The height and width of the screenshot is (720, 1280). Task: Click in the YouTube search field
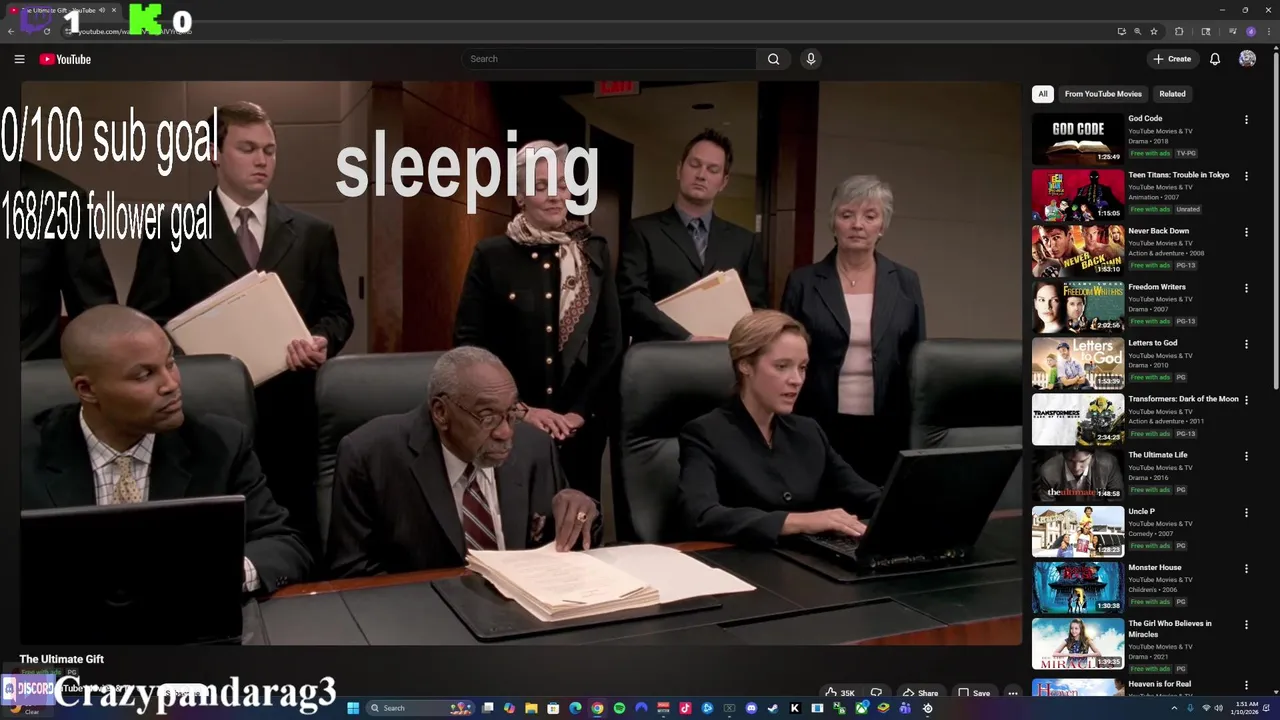(610, 59)
